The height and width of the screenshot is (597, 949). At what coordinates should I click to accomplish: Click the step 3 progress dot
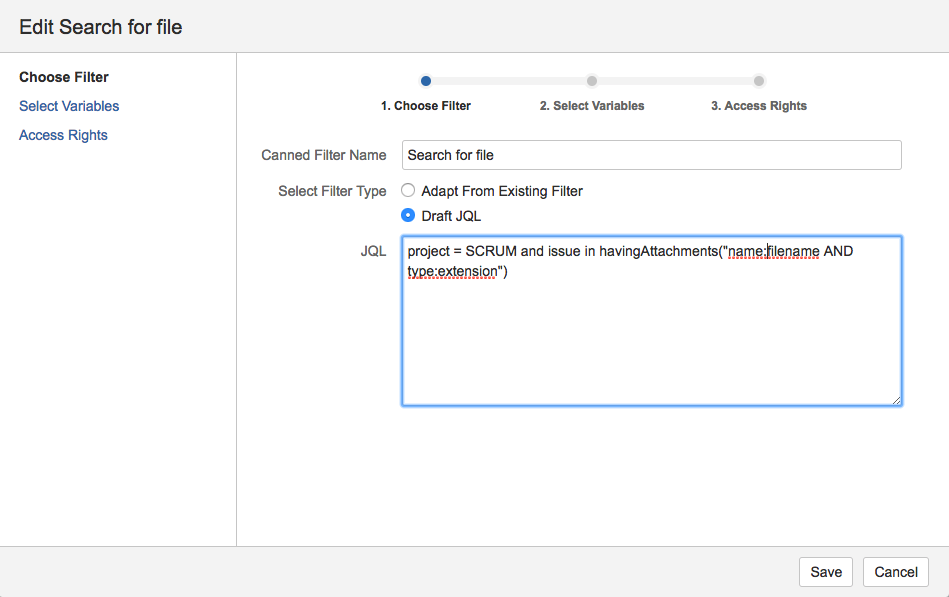tap(758, 81)
